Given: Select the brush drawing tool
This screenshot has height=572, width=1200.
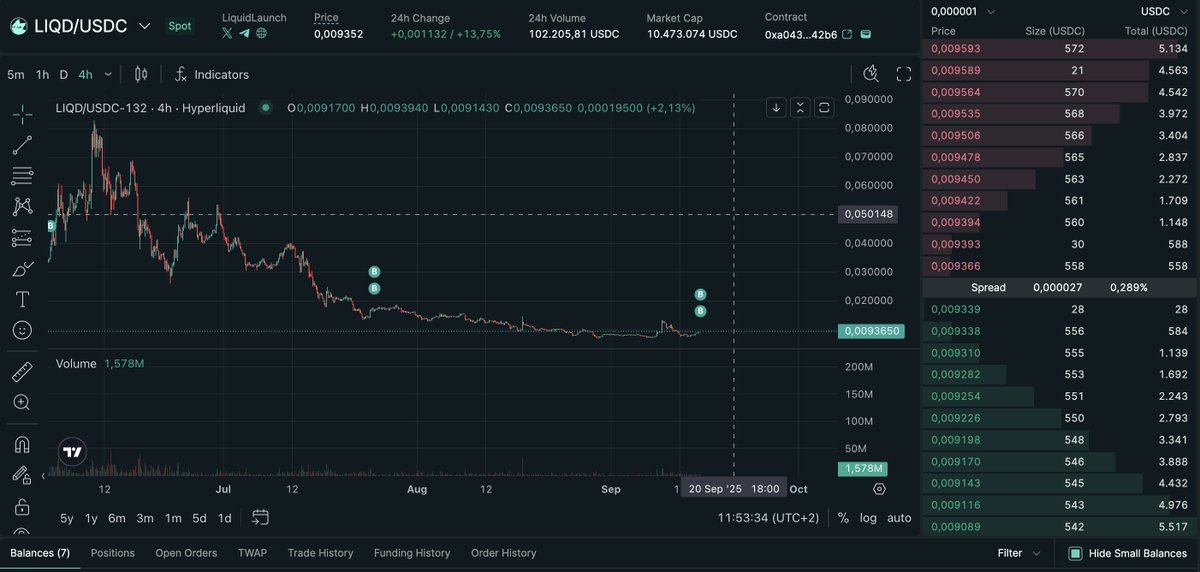Looking at the screenshot, I should coord(22,269).
